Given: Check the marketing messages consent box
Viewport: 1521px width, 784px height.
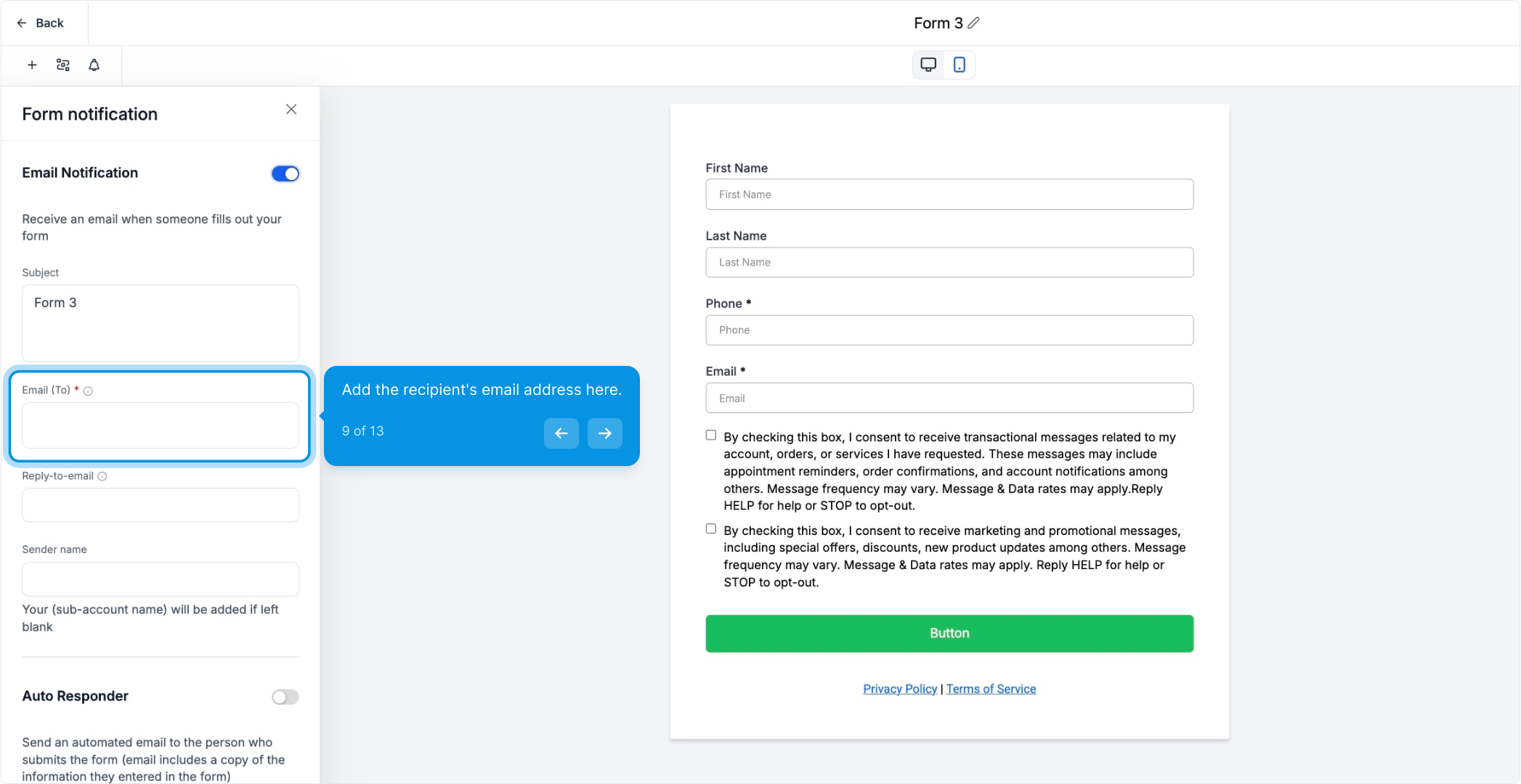Looking at the screenshot, I should (x=711, y=529).
